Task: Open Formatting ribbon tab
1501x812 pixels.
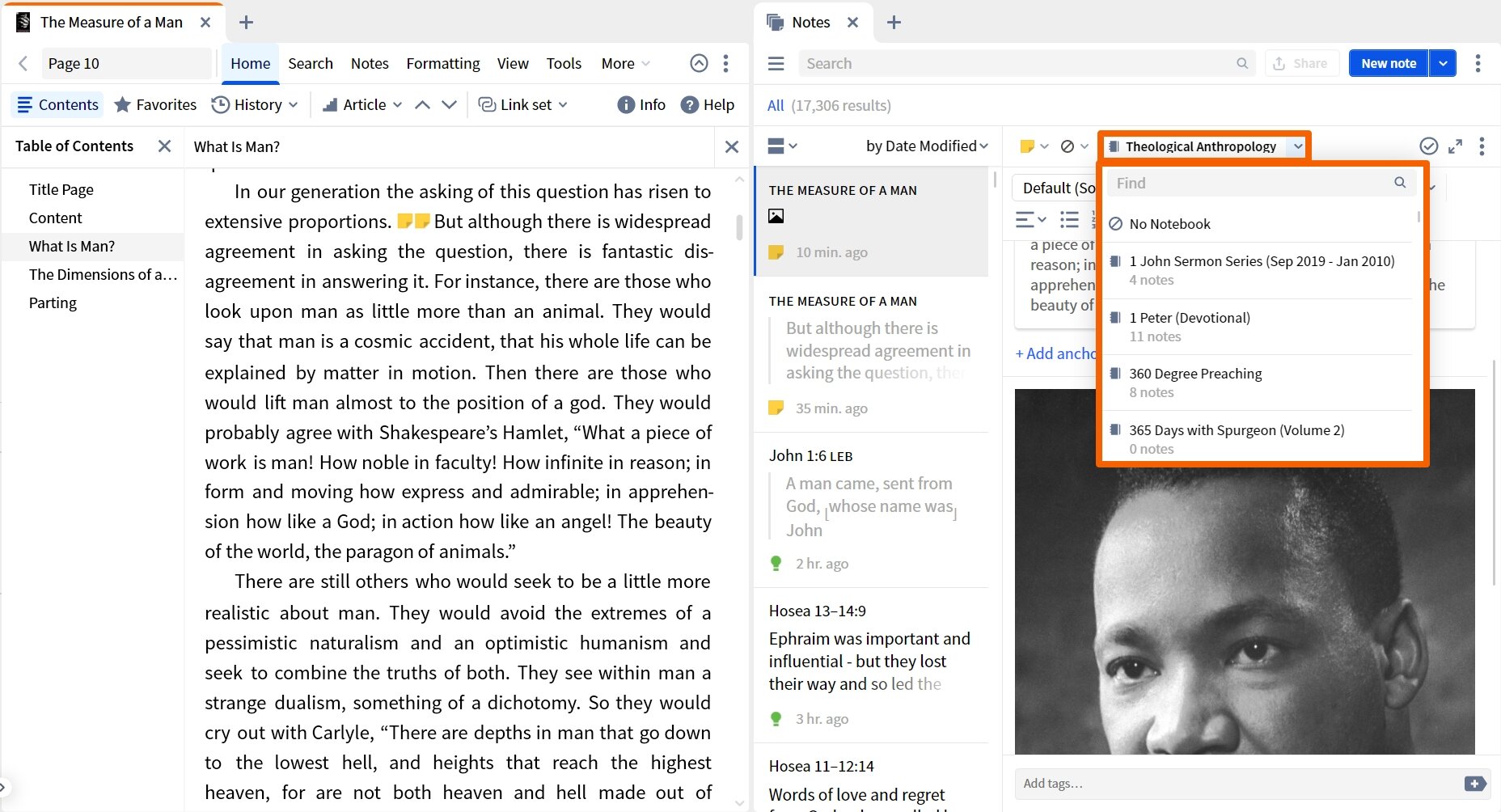Action: click(443, 63)
